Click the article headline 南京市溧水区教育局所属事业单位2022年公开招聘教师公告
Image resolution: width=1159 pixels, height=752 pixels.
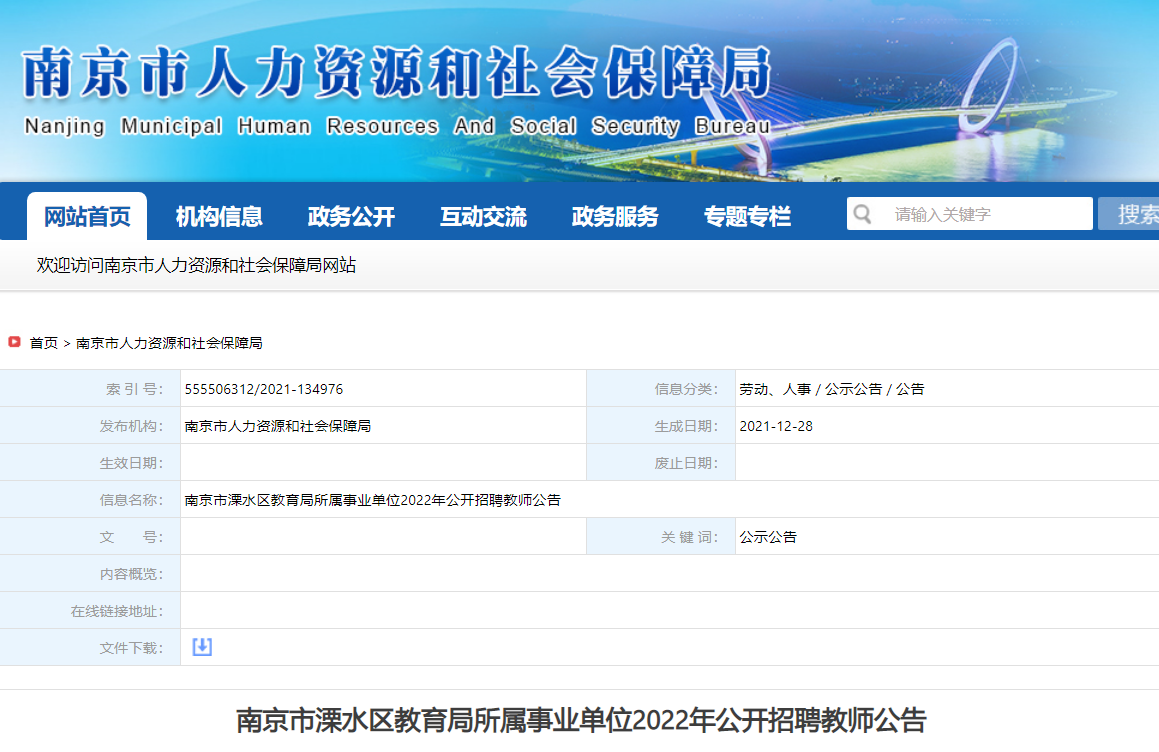point(581,719)
